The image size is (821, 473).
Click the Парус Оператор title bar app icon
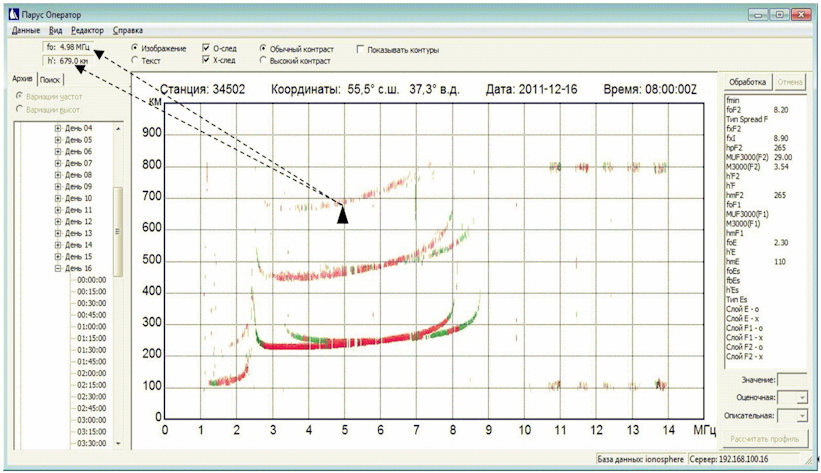pos(14,15)
